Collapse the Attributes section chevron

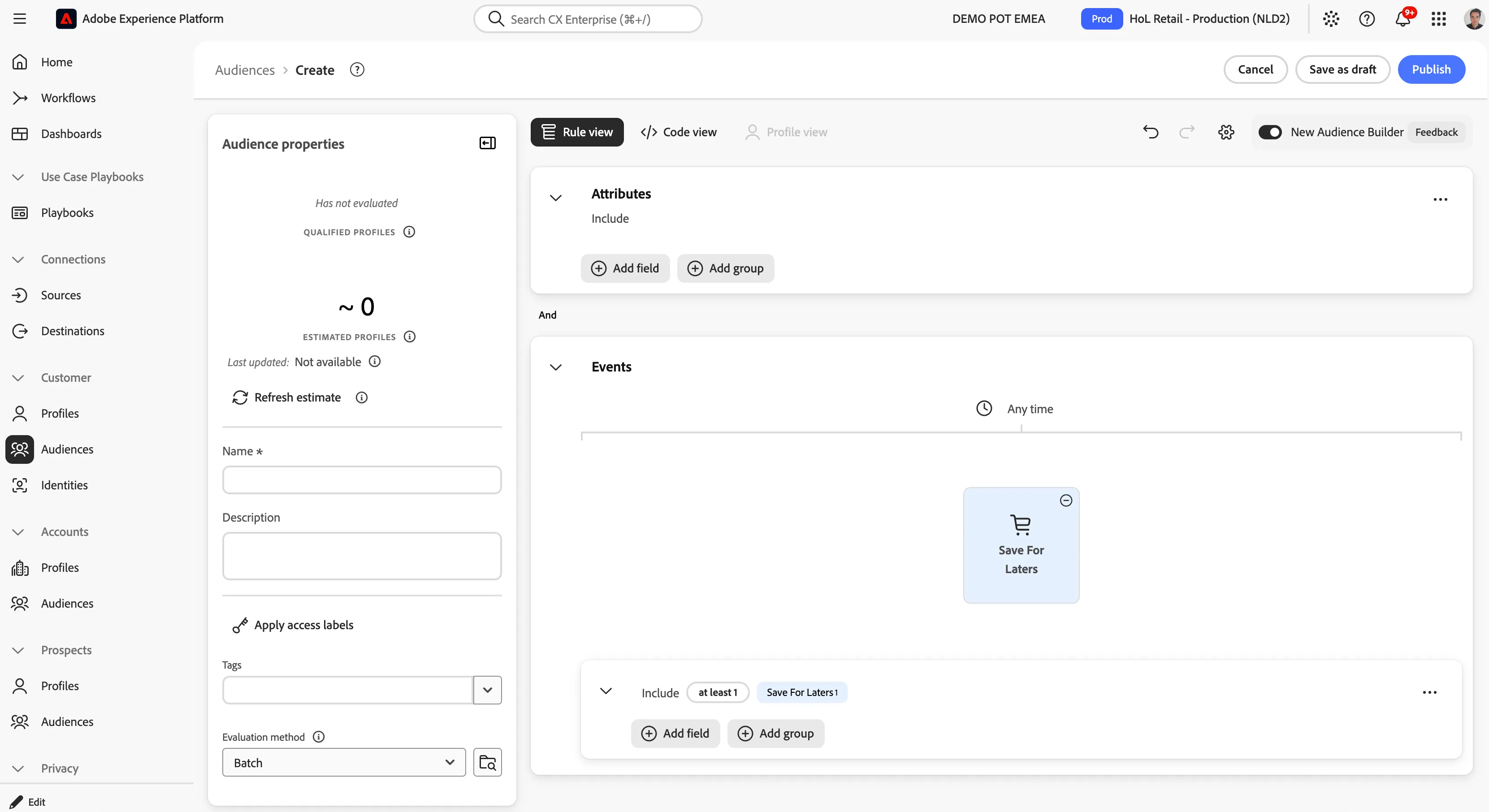tap(555, 198)
